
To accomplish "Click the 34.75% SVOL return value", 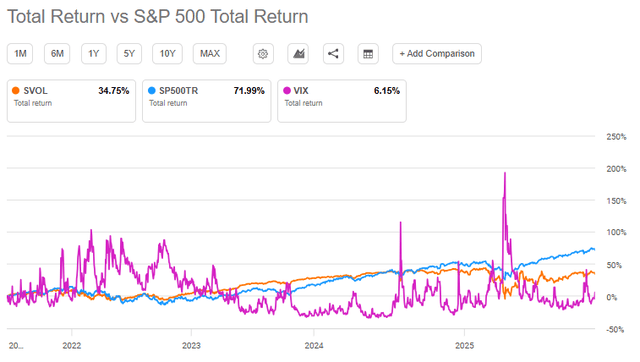I will (x=113, y=91).
